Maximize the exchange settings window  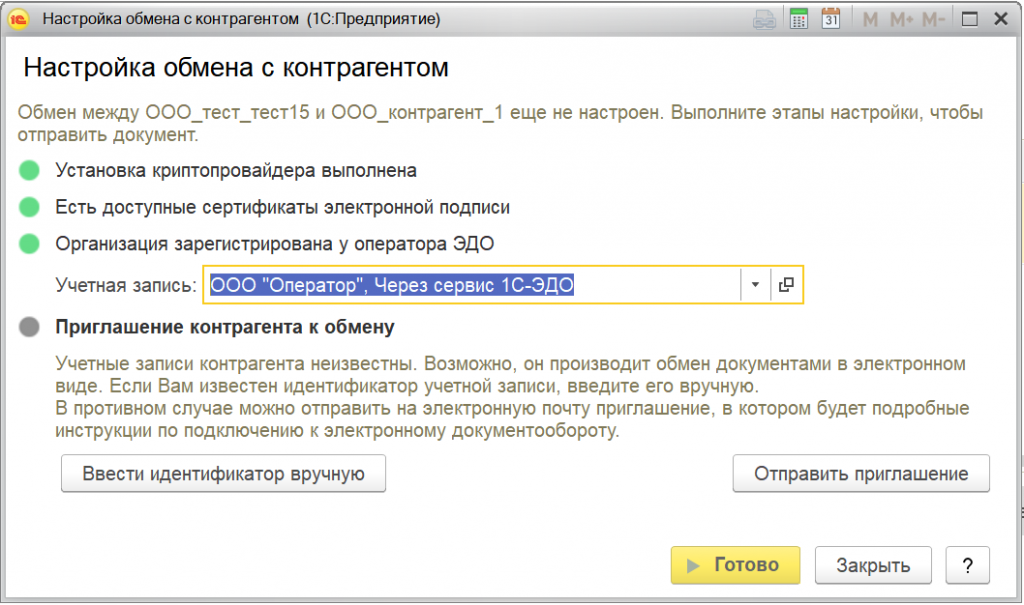coord(970,20)
